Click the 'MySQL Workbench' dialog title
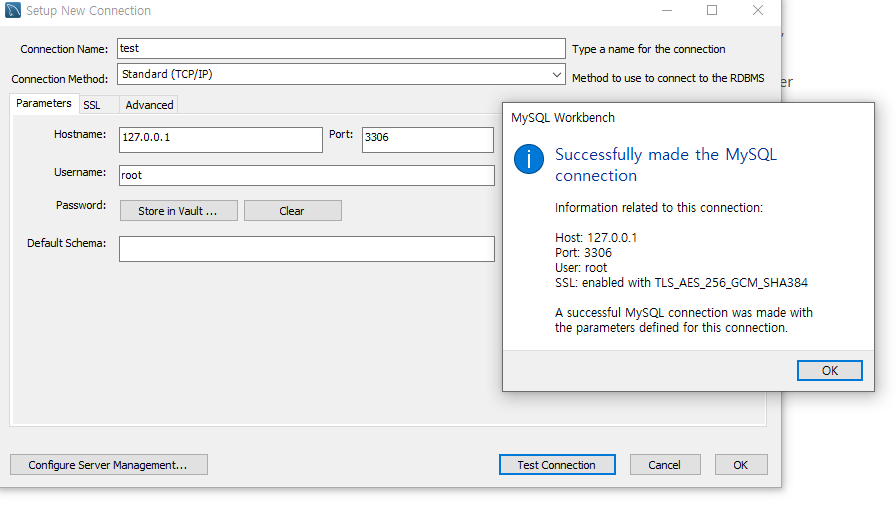 click(563, 118)
